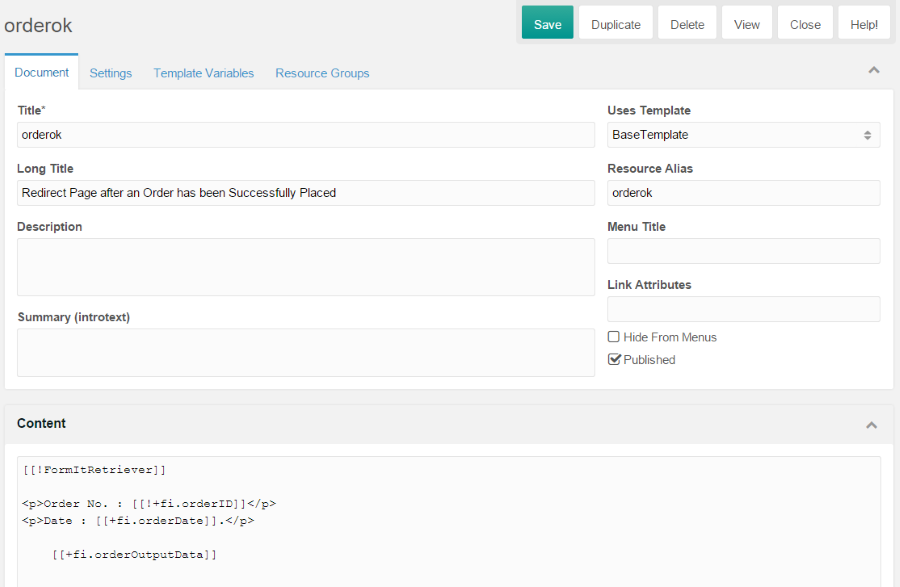Open the Template Variables tab
Image resolution: width=900 pixels, height=587 pixels.
(x=203, y=73)
